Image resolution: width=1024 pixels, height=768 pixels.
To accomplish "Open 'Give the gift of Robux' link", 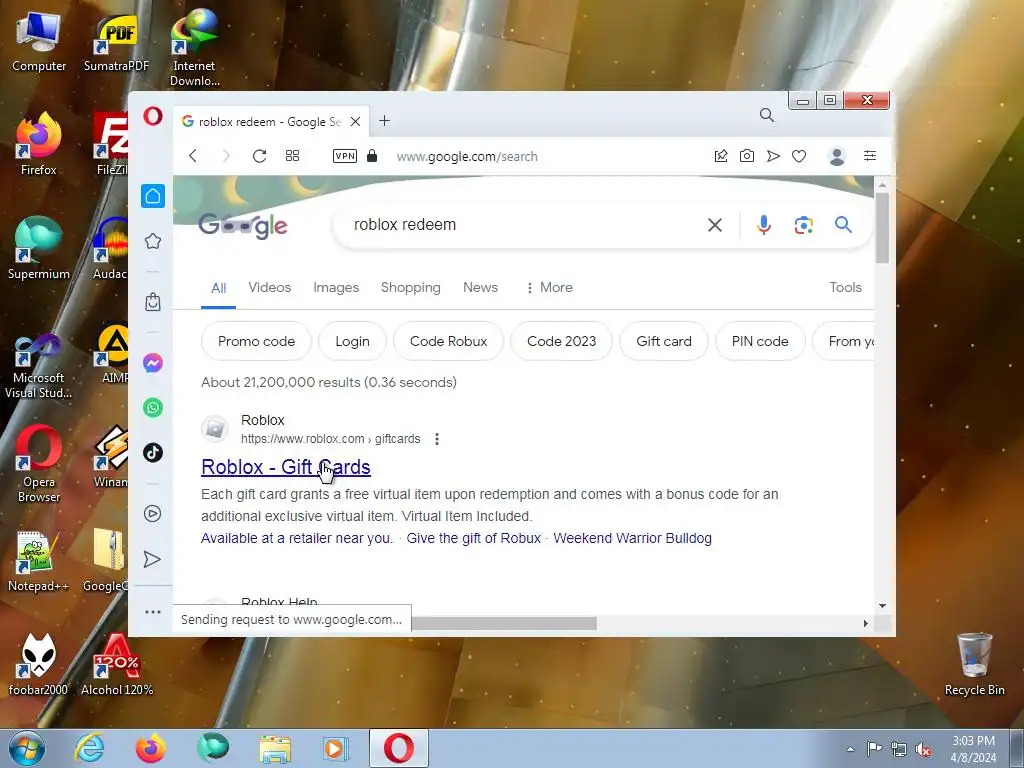I will (x=474, y=538).
